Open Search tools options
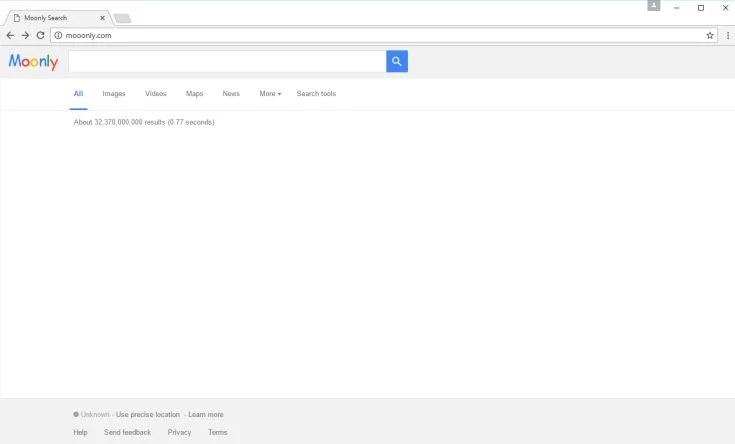 [316, 94]
